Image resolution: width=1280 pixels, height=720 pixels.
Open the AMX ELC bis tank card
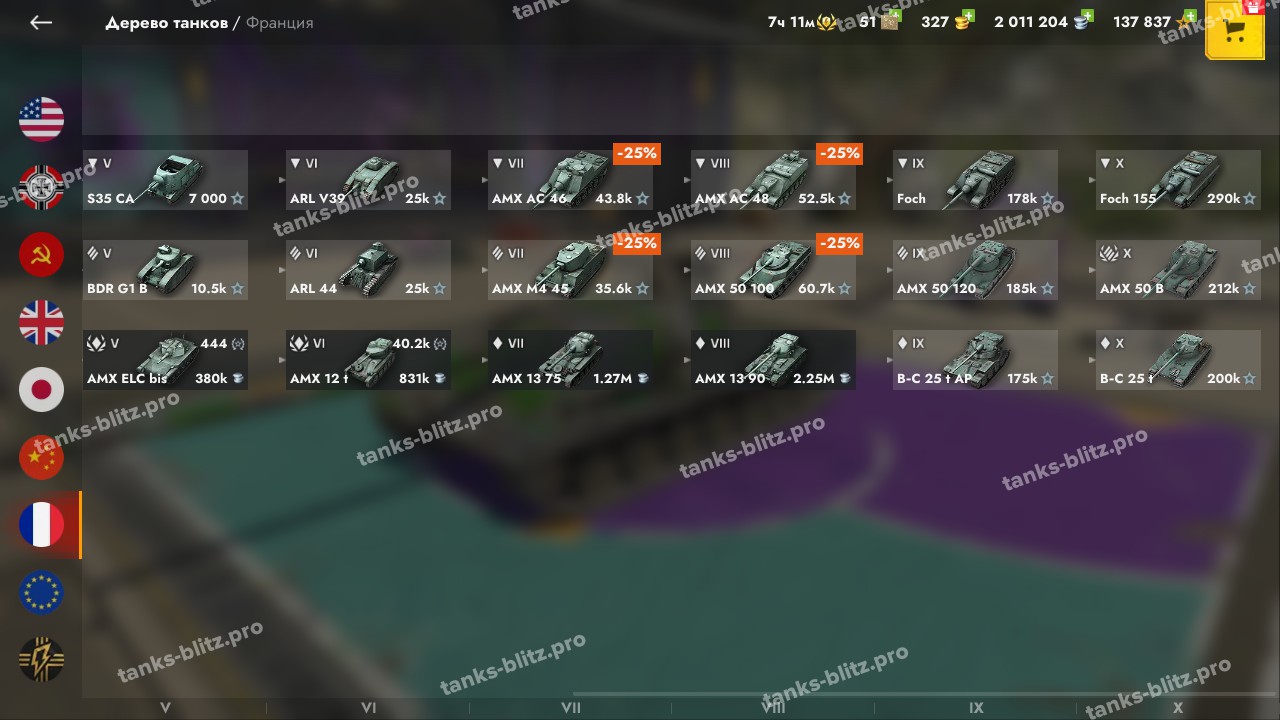pos(165,360)
